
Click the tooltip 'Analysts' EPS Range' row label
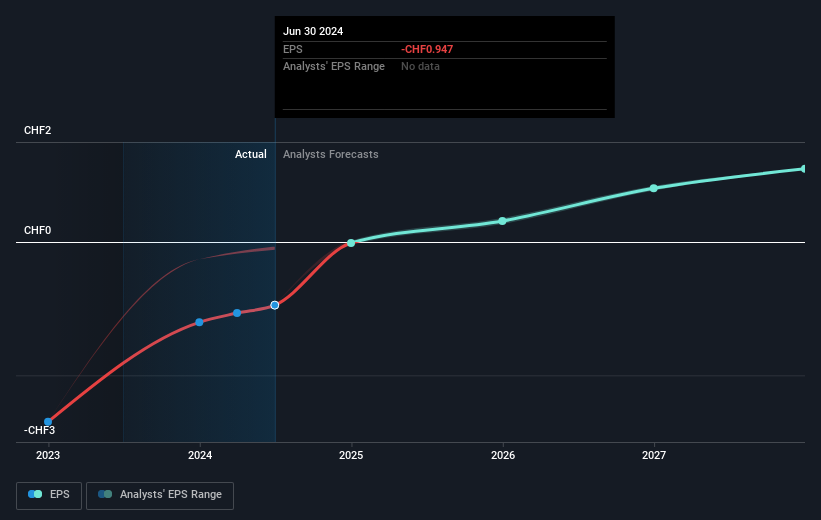pyautogui.click(x=334, y=67)
